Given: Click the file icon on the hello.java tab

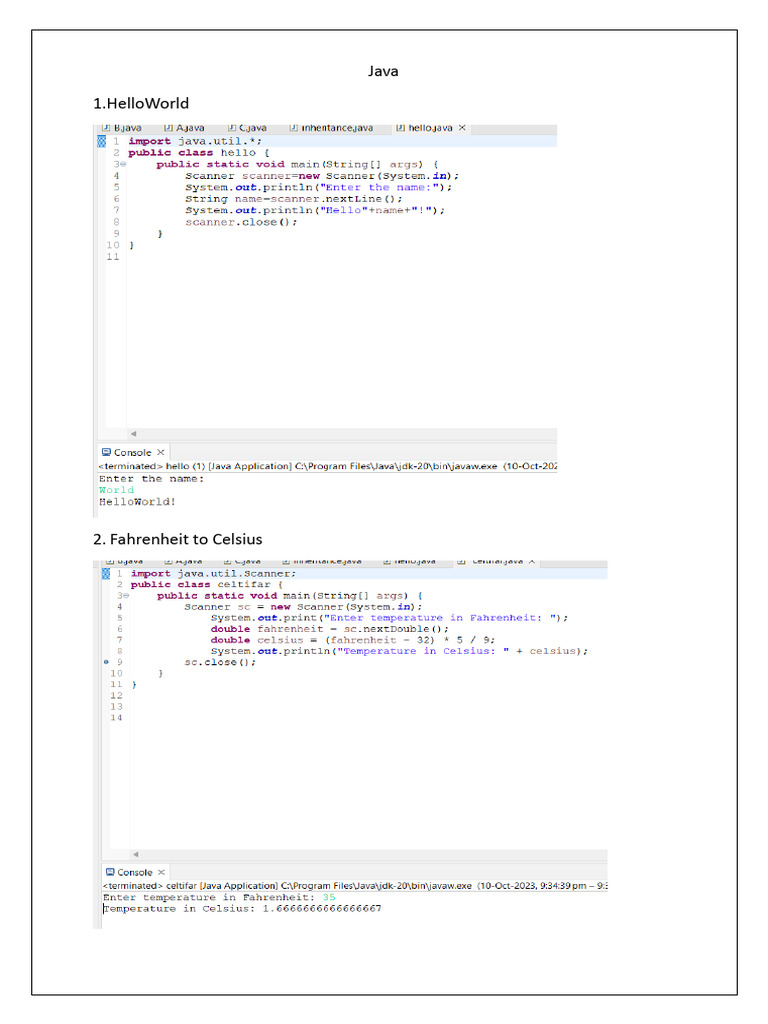Looking at the screenshot, I should tap(401, 128).
